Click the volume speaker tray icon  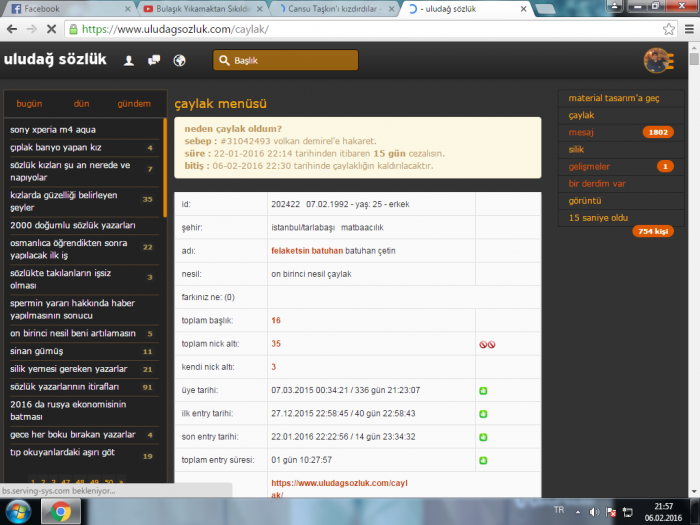[594, 512]
